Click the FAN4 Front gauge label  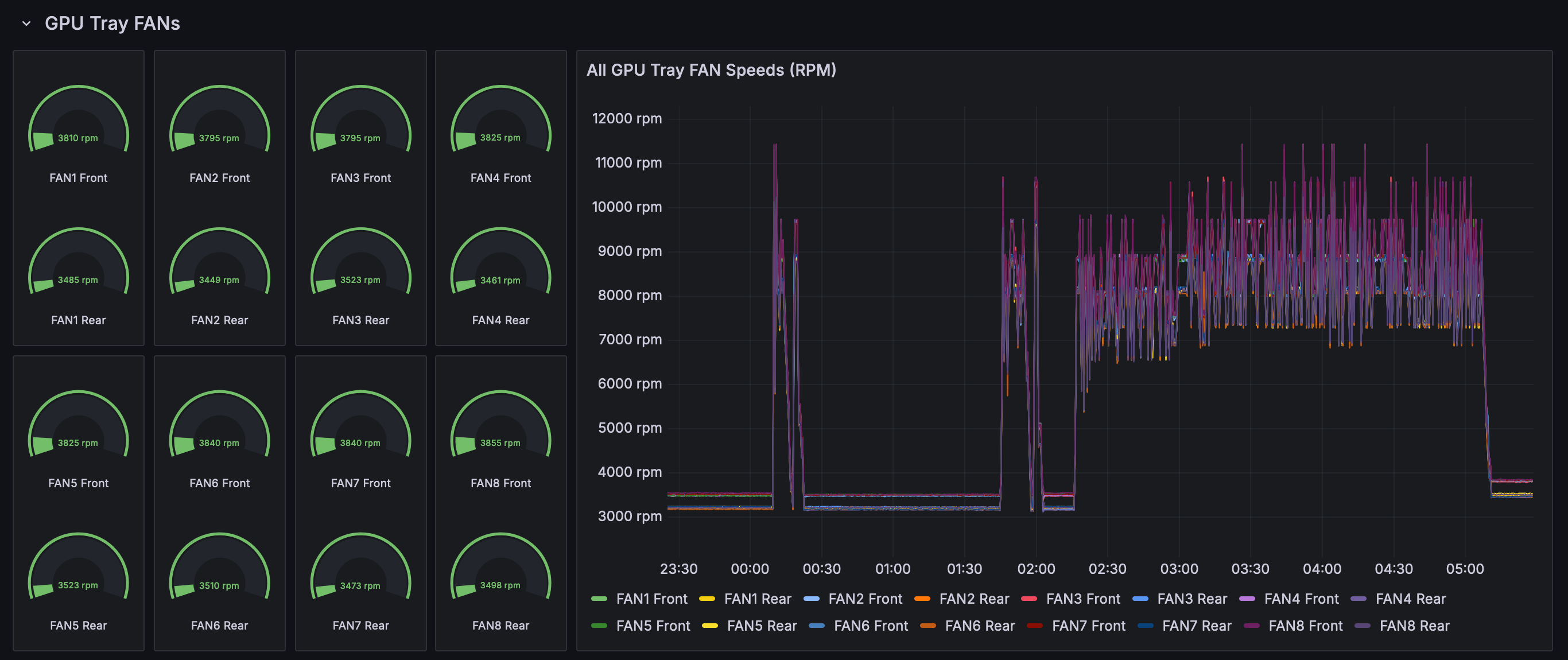(501, 178)
